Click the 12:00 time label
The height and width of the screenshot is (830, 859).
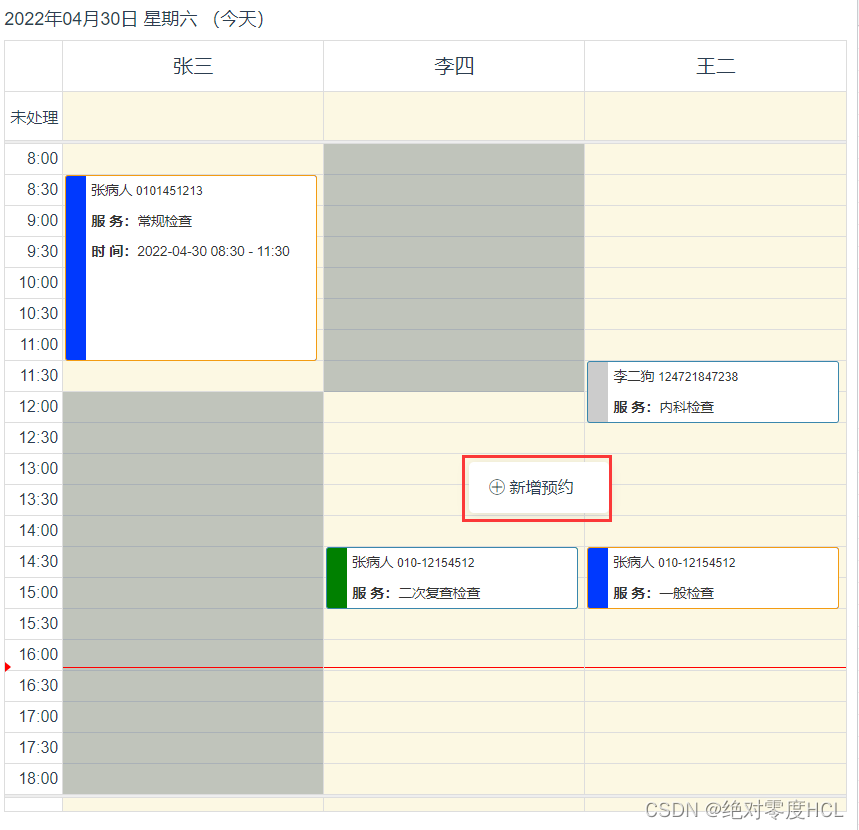[x=38, y=407]
